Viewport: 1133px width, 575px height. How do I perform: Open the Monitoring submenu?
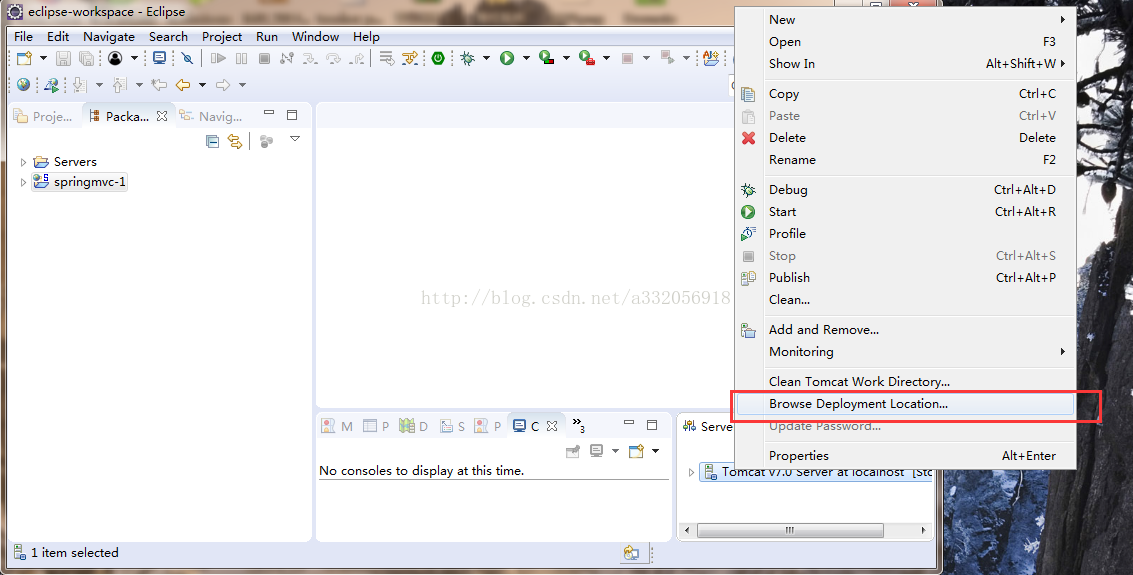click(904, 352)
